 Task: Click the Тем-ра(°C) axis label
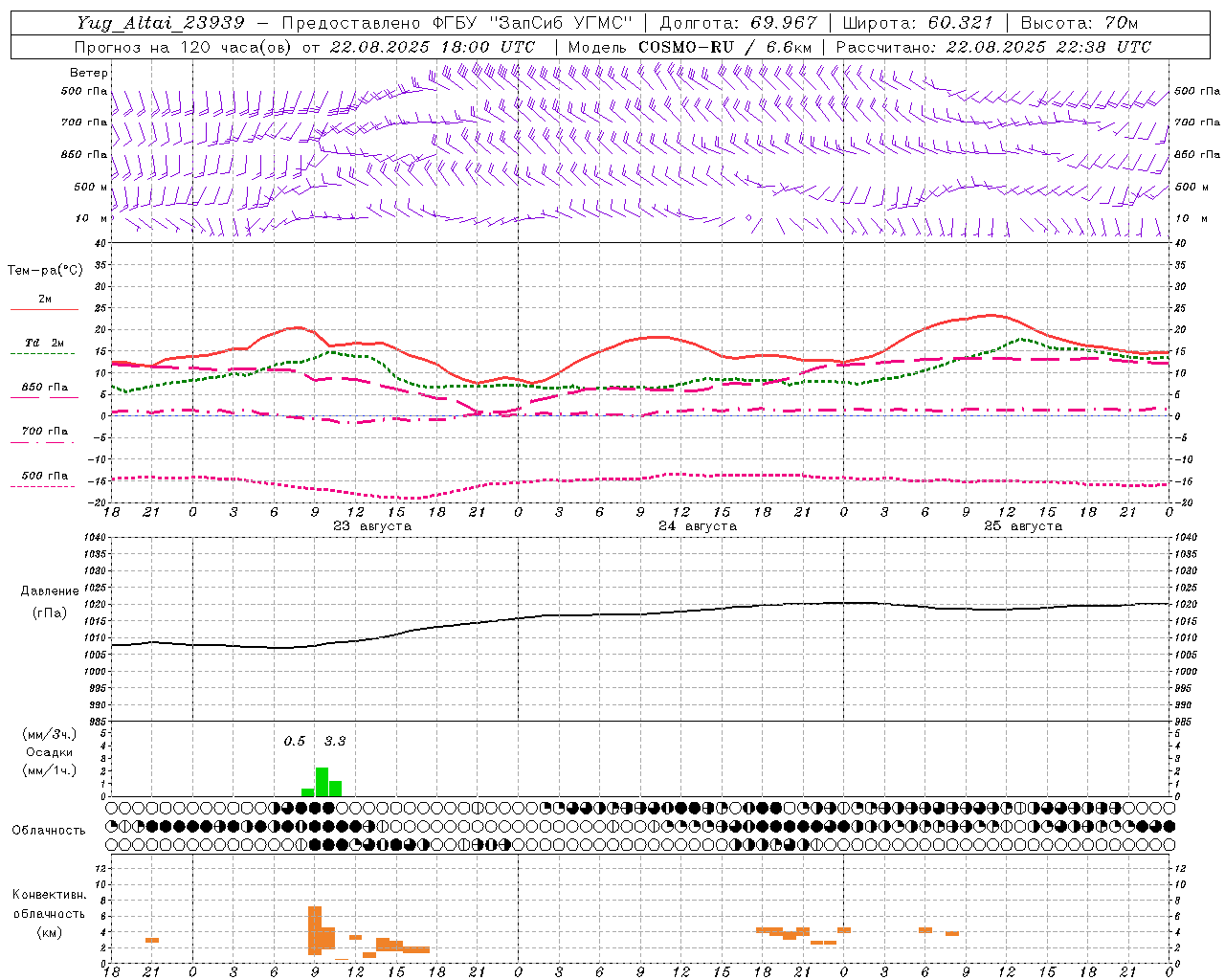click(x=45, y=271)
